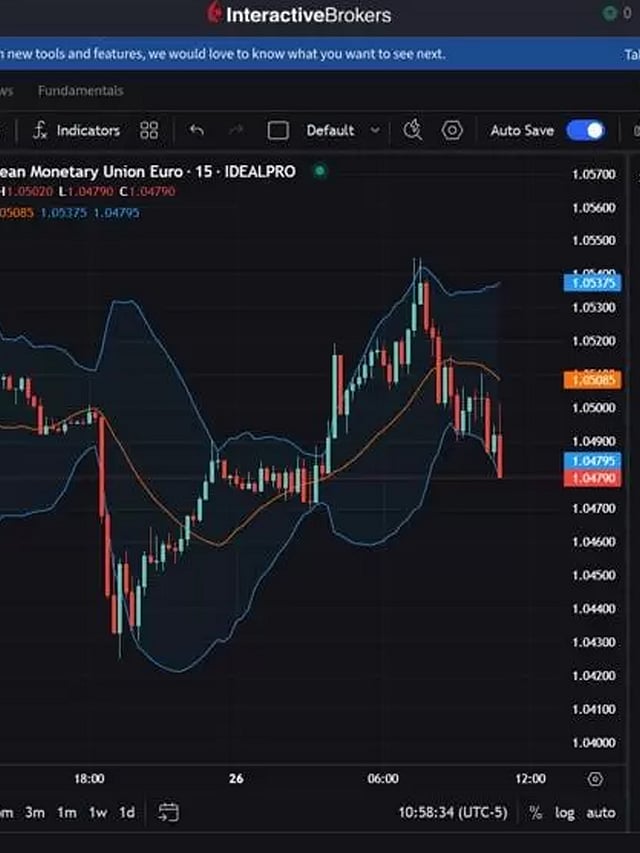This screenshot has width=640, height=853.
Task: Click the undo arrow in the toolbar
Action: click(197, 131)
